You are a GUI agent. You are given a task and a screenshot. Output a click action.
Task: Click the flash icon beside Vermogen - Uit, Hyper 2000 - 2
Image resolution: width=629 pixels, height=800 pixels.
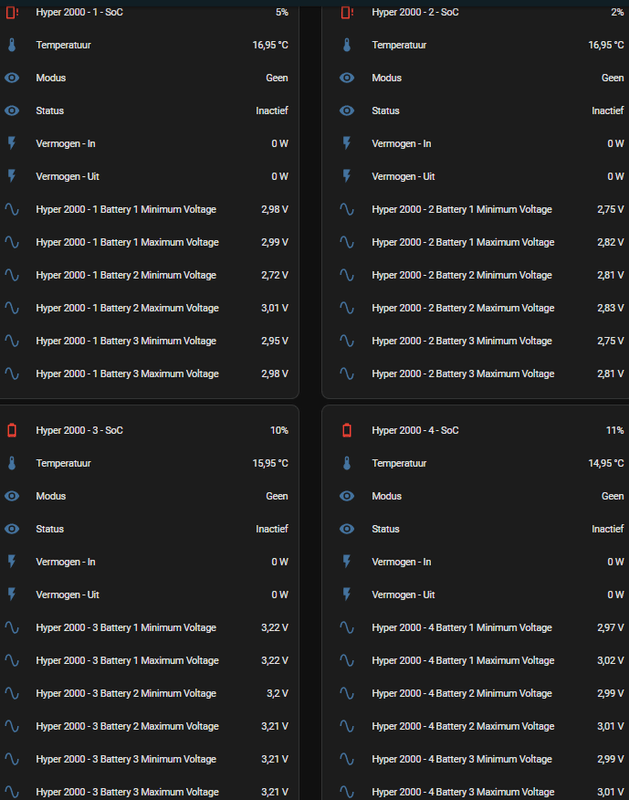(348, 177)
